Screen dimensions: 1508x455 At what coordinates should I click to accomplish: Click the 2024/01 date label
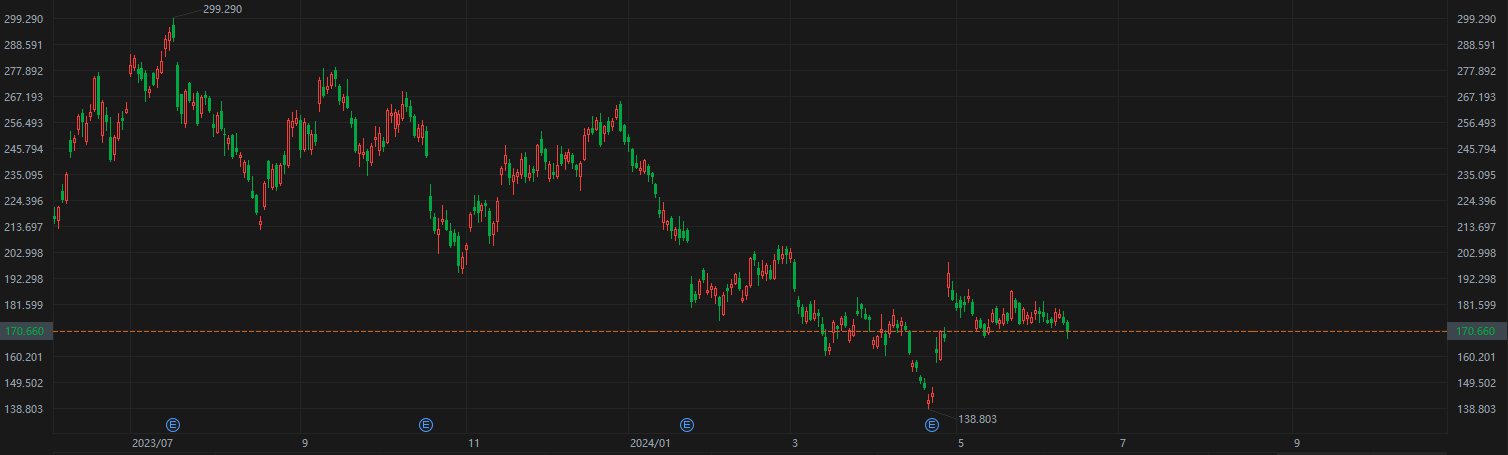[x=650, y=441]
